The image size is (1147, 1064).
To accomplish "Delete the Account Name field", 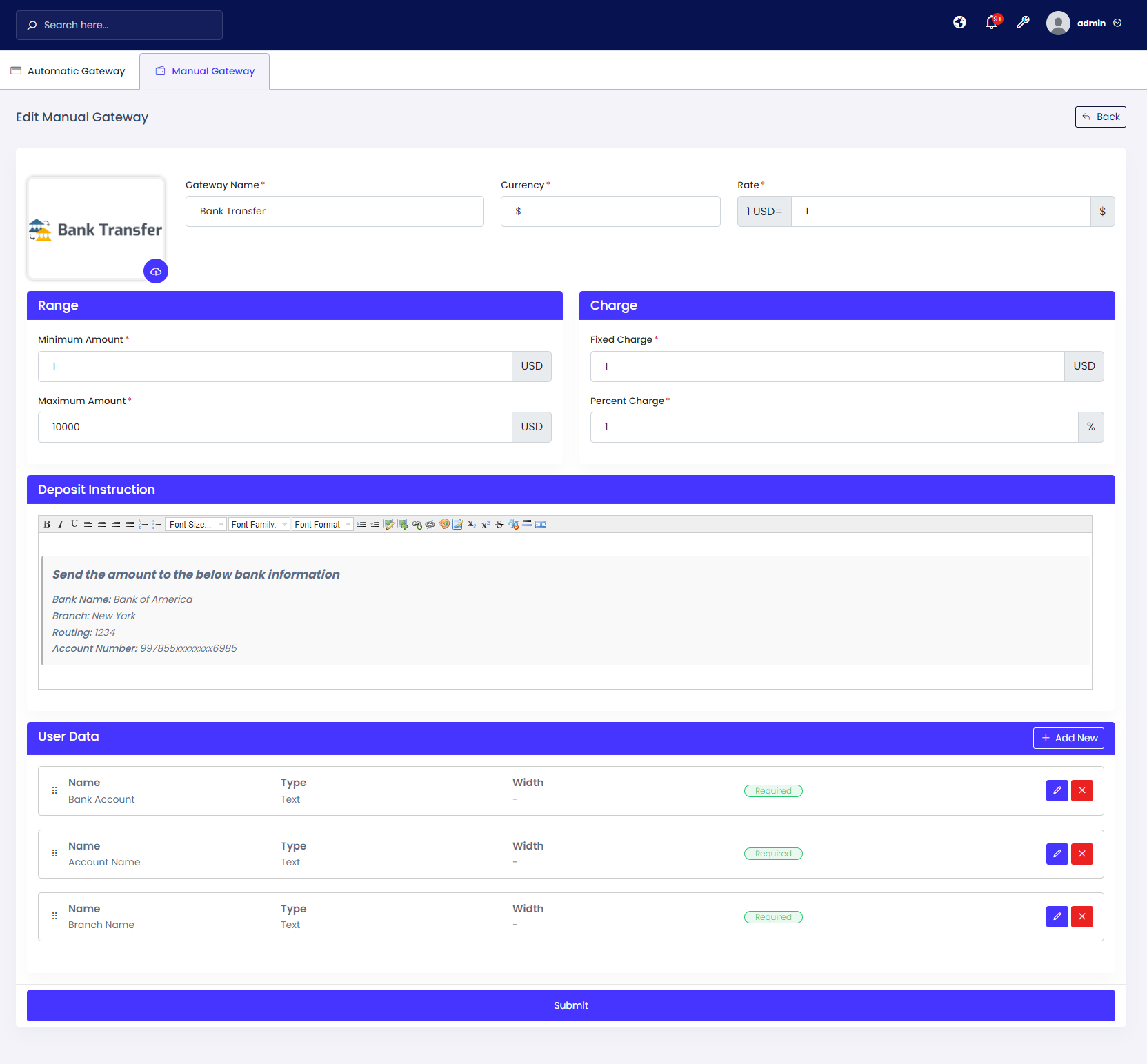I will tap(1082, 854).
